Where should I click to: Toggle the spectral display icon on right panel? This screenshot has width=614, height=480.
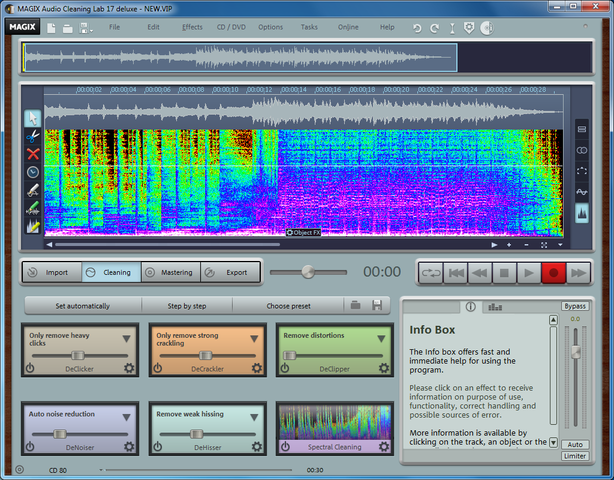pos(582,213)
